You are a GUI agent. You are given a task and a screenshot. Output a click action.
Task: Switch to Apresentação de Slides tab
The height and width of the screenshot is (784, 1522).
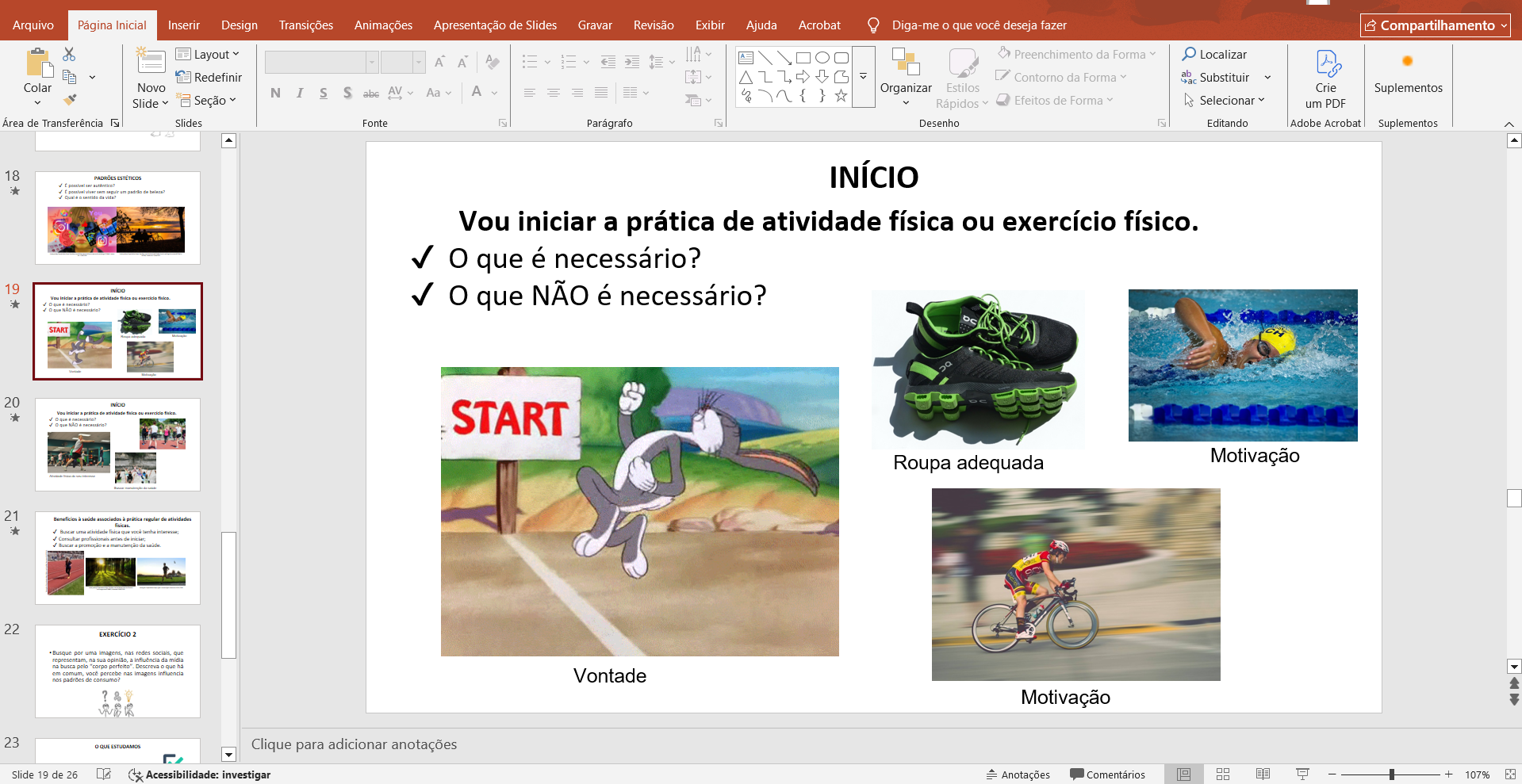coord(495,25)
